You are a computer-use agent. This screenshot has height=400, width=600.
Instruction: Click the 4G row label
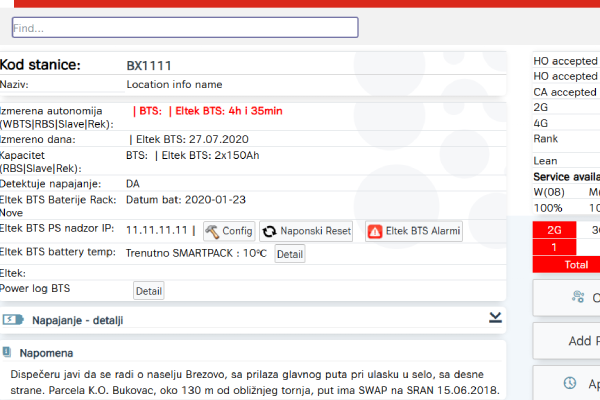[x=541, y=123]
